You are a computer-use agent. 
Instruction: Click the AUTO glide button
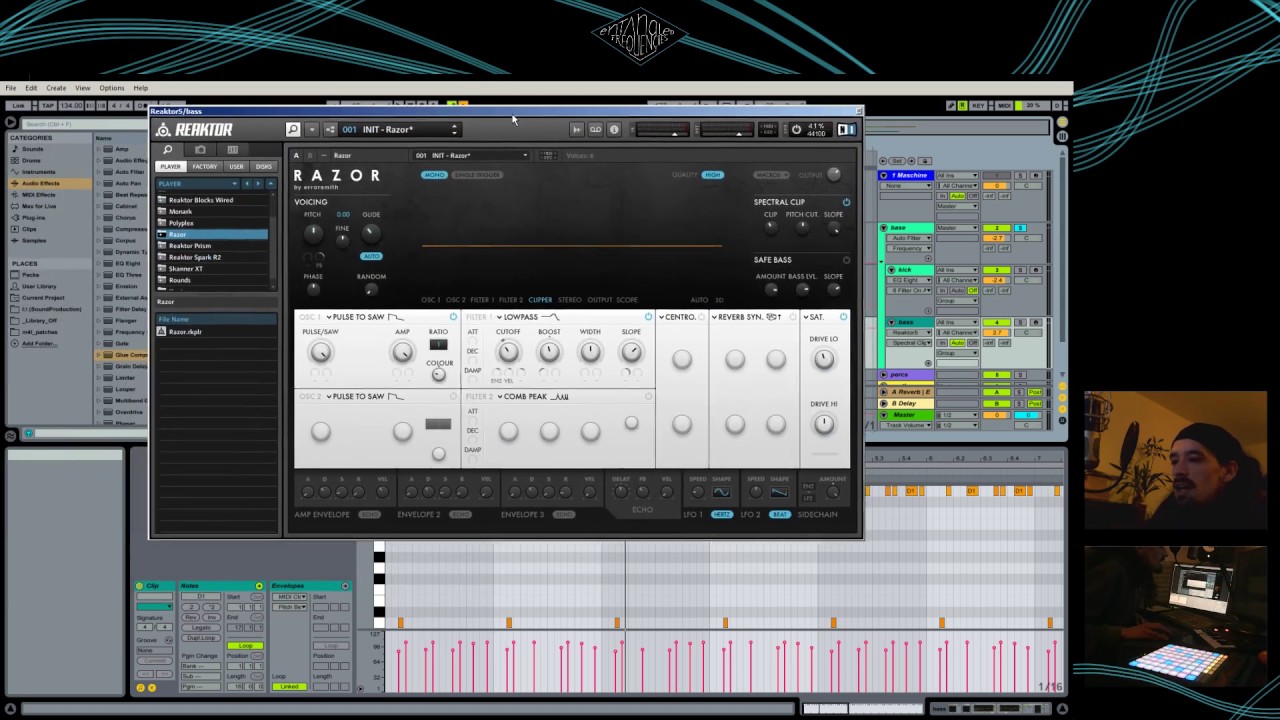371,256
